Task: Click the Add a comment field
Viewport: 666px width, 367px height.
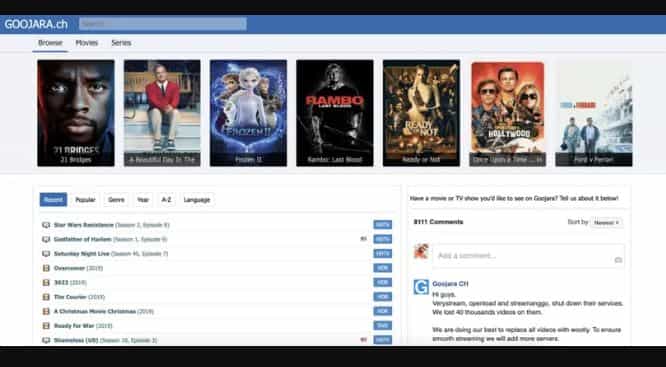Action: point(528,256)
